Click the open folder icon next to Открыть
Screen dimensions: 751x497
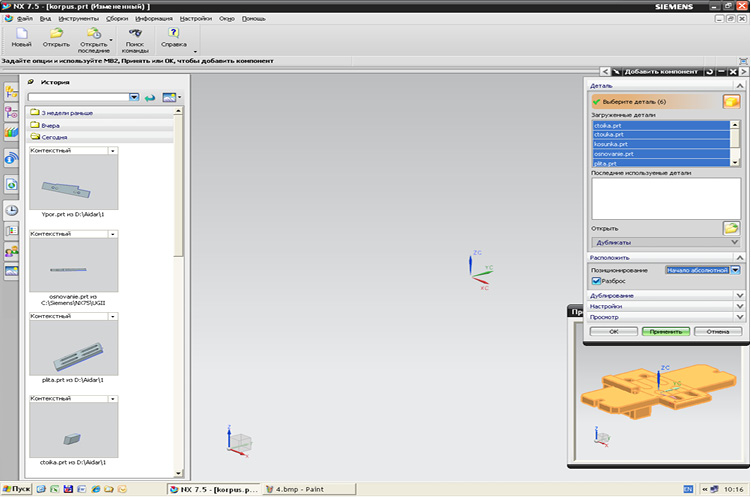point(731,228)
